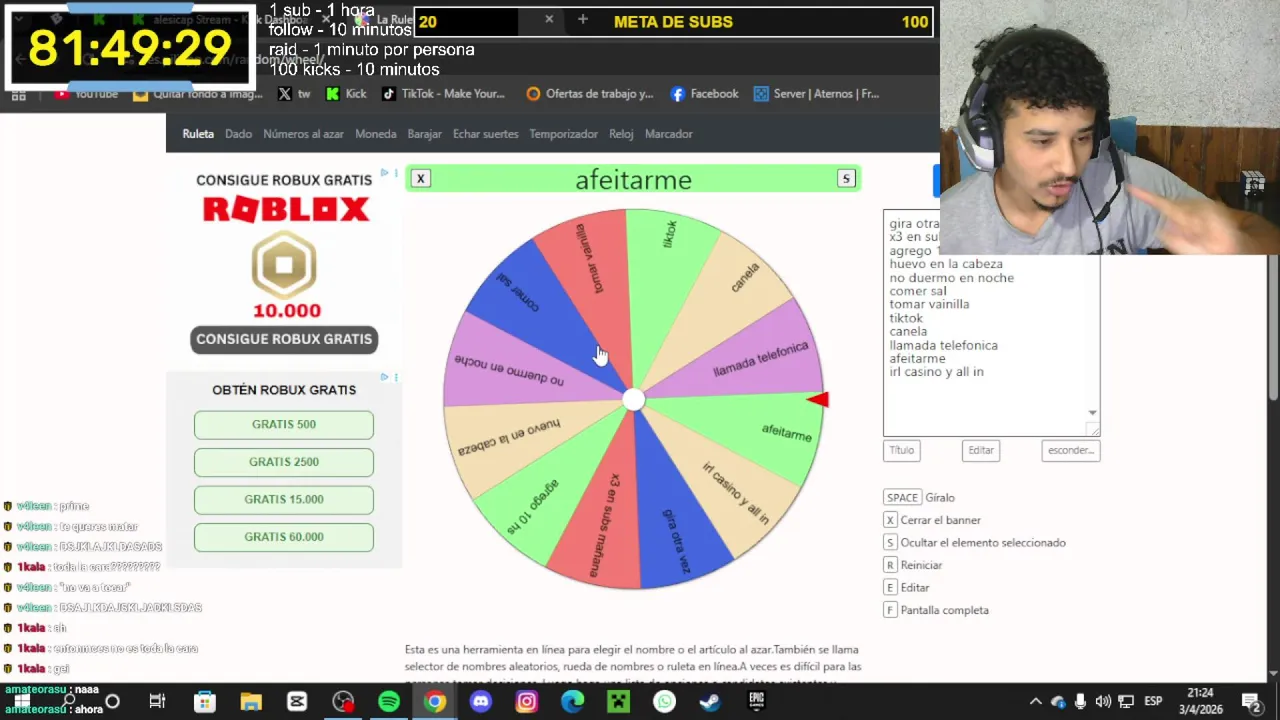Screen dimensions: 1280x720
Task: Click the X 'Cerrar el banner' key
Action: (x=890, y=520)
